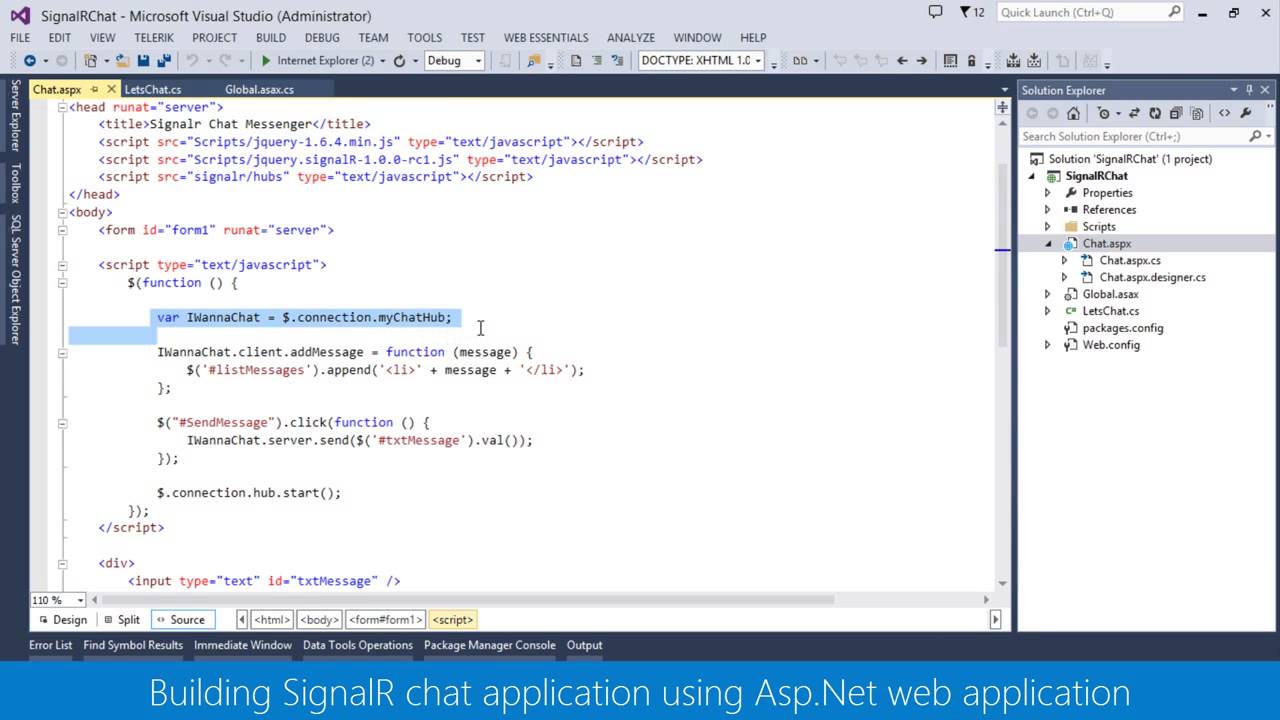
Task: Click the Collapse All icon in Solution Explorer
Action: pos(1176,113)
